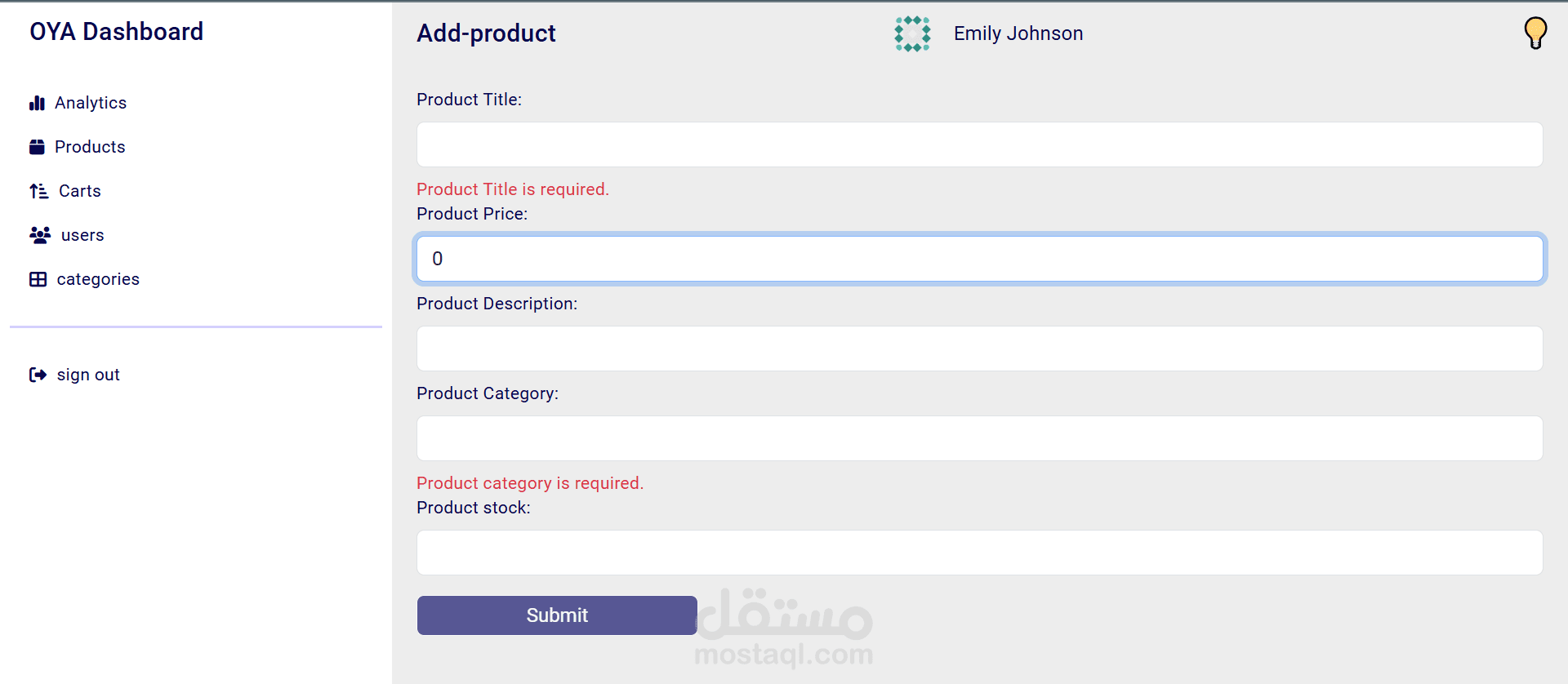Click the Analytics bar chart icon

tap(37, 103)
